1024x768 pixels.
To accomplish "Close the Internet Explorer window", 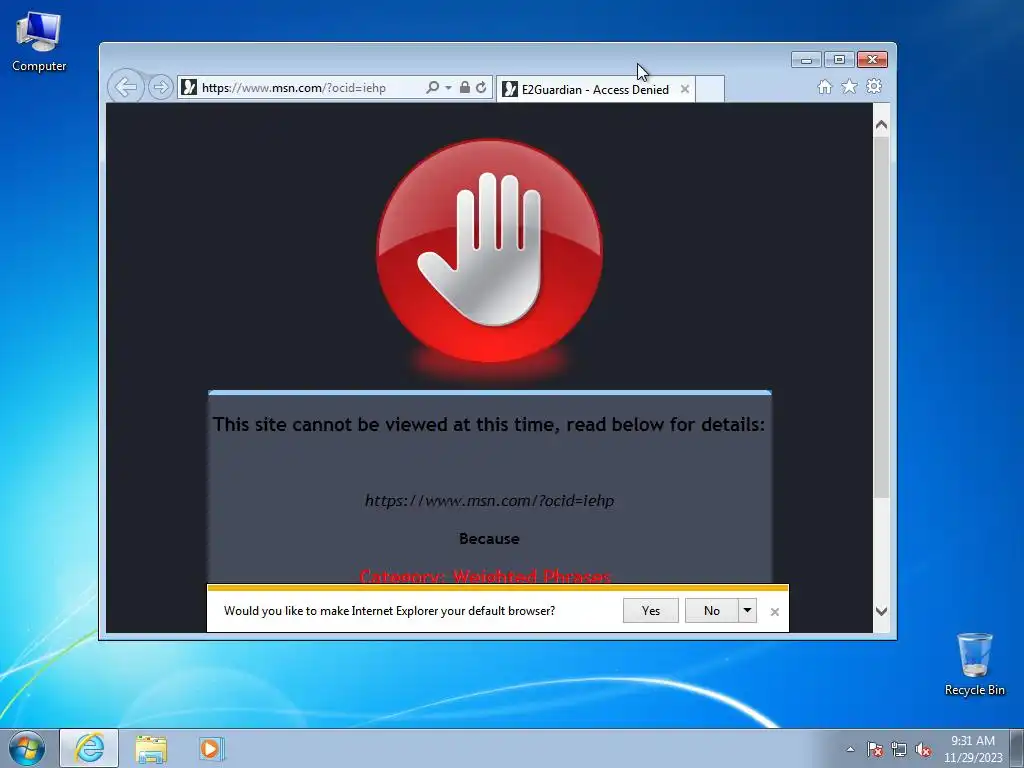I will (x=872, y=59).
